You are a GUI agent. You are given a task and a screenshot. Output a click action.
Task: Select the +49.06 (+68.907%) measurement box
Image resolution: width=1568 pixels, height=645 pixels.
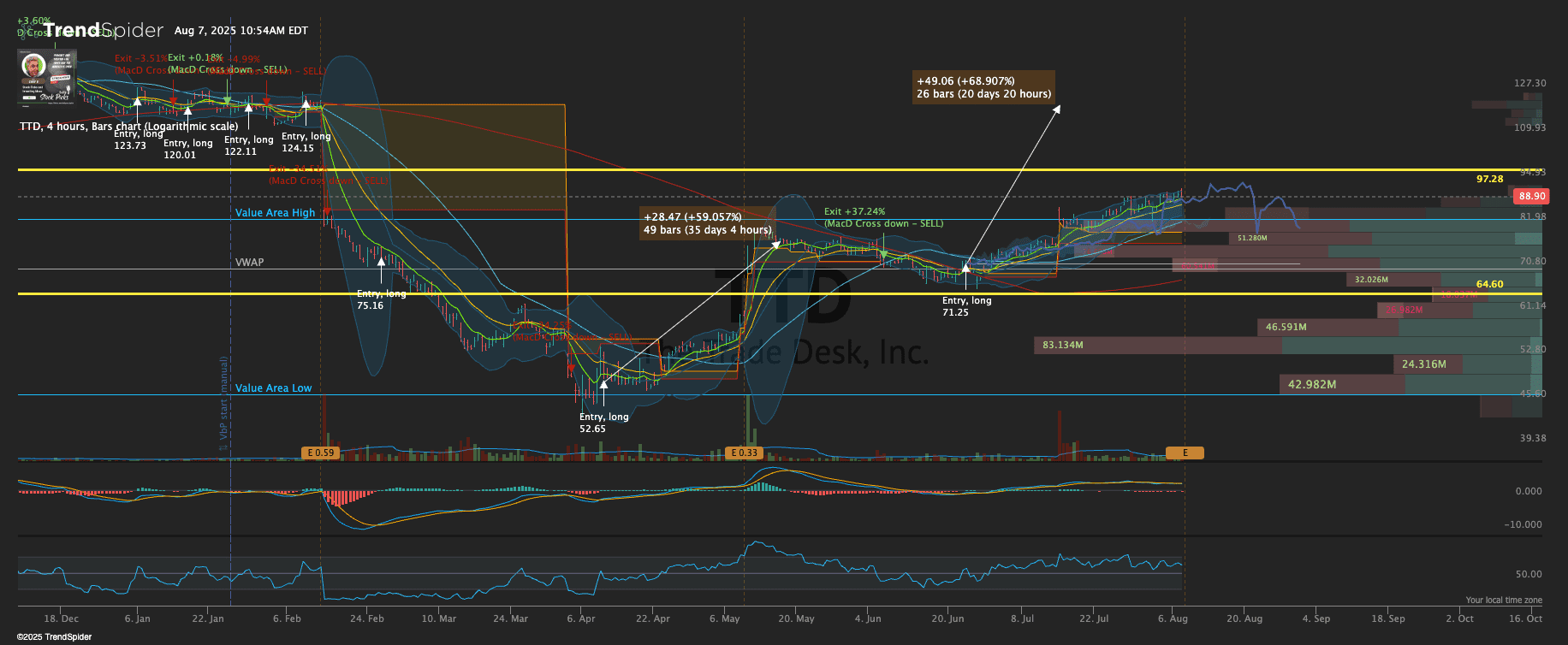[983, 87]
